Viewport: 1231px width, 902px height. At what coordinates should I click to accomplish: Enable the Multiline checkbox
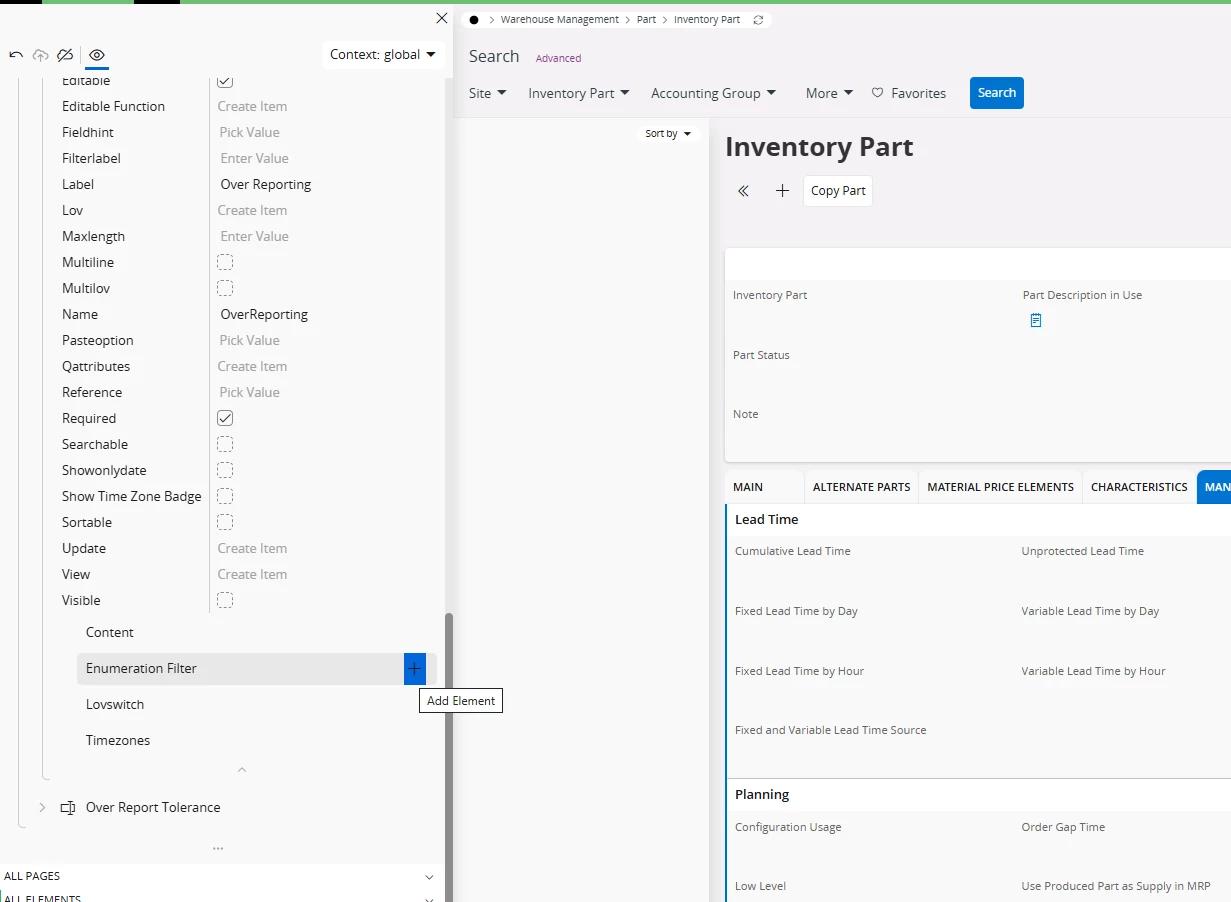(225, 262)
